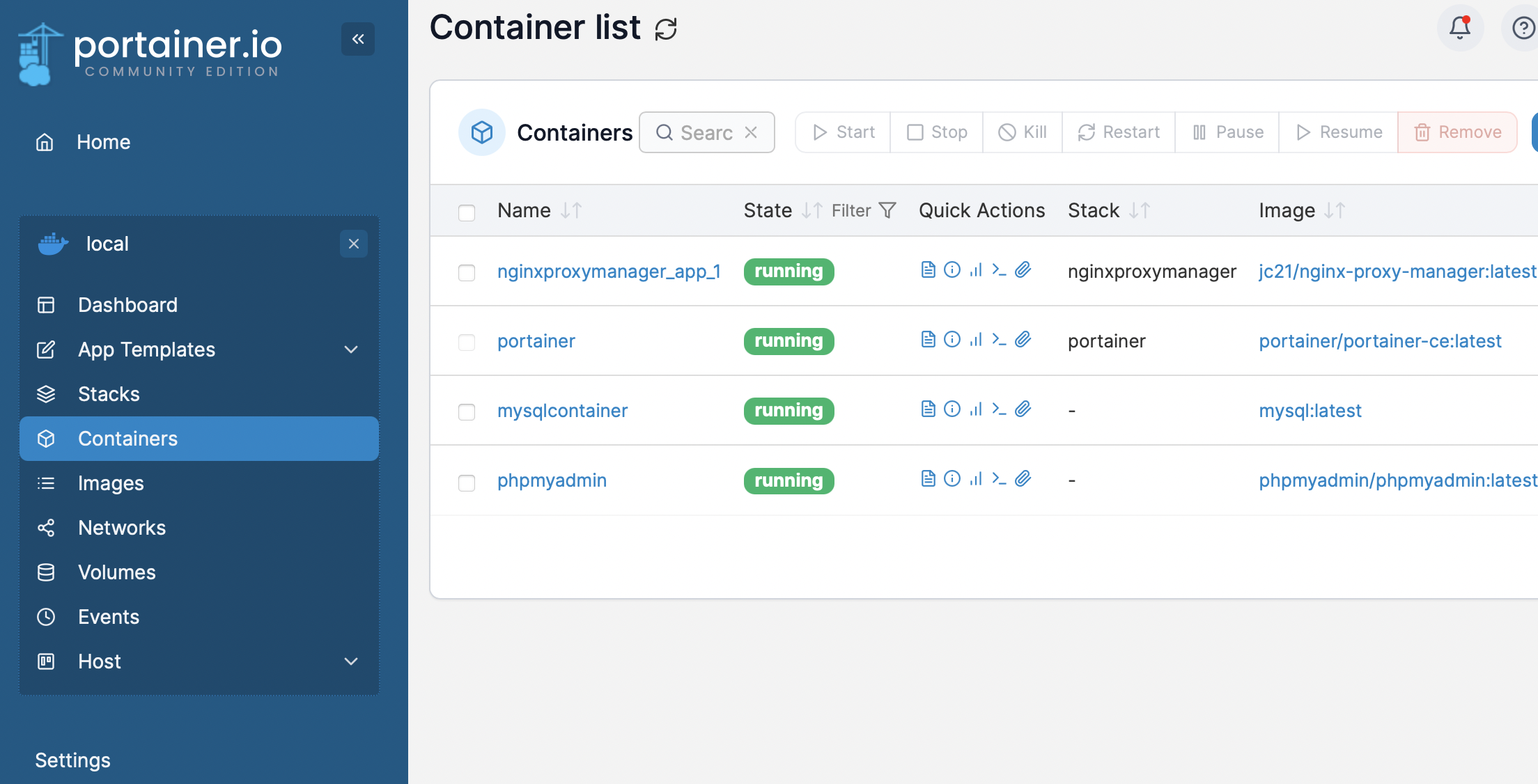Open logs for phpmyadmin container
Image resolution: width=1538 pixels, height=784 pixels.
point(928,478)
